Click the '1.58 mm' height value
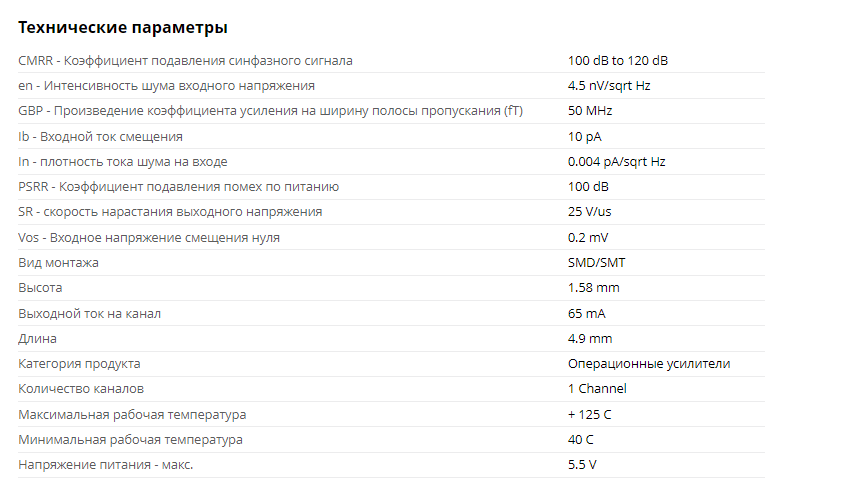This screenshot has height=482, width=854. coord(593,288)
